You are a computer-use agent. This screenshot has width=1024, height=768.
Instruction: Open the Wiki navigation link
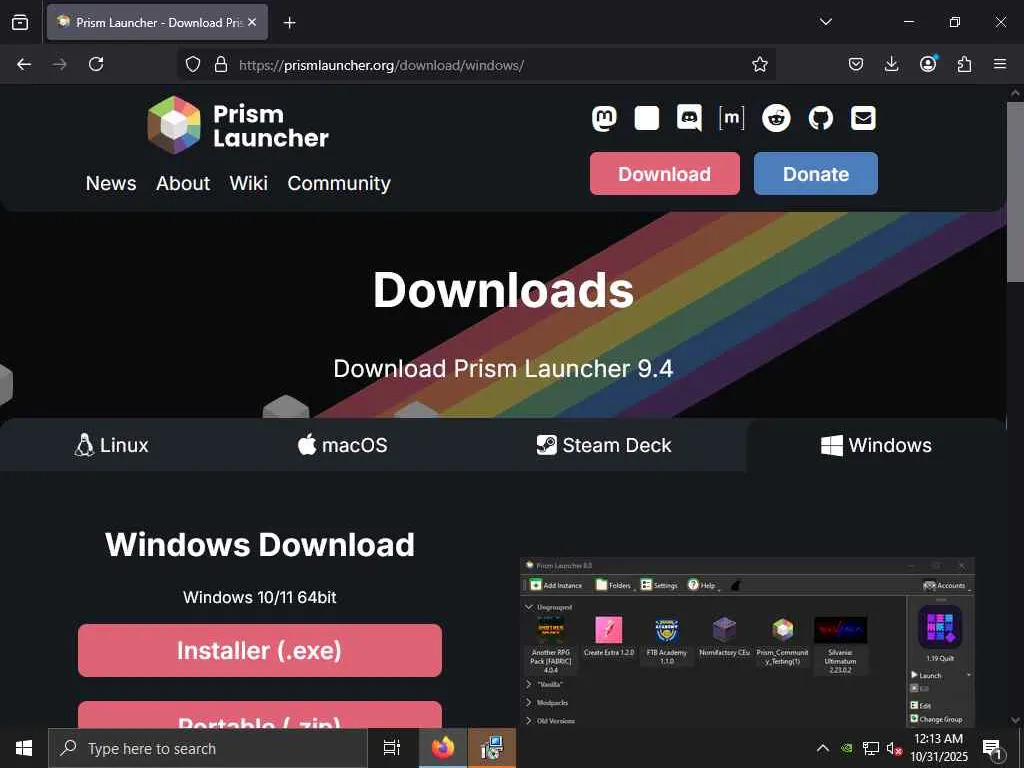248,184
